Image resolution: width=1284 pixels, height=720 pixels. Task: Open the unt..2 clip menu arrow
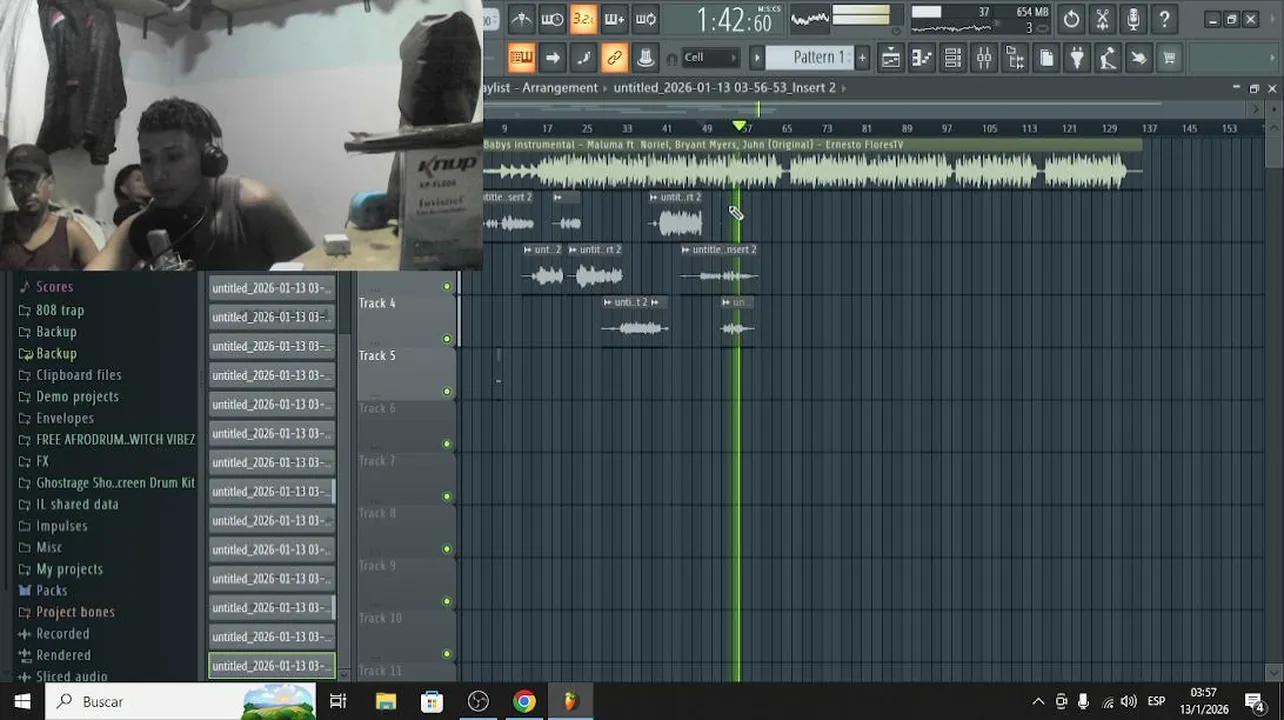pos(528,250)
